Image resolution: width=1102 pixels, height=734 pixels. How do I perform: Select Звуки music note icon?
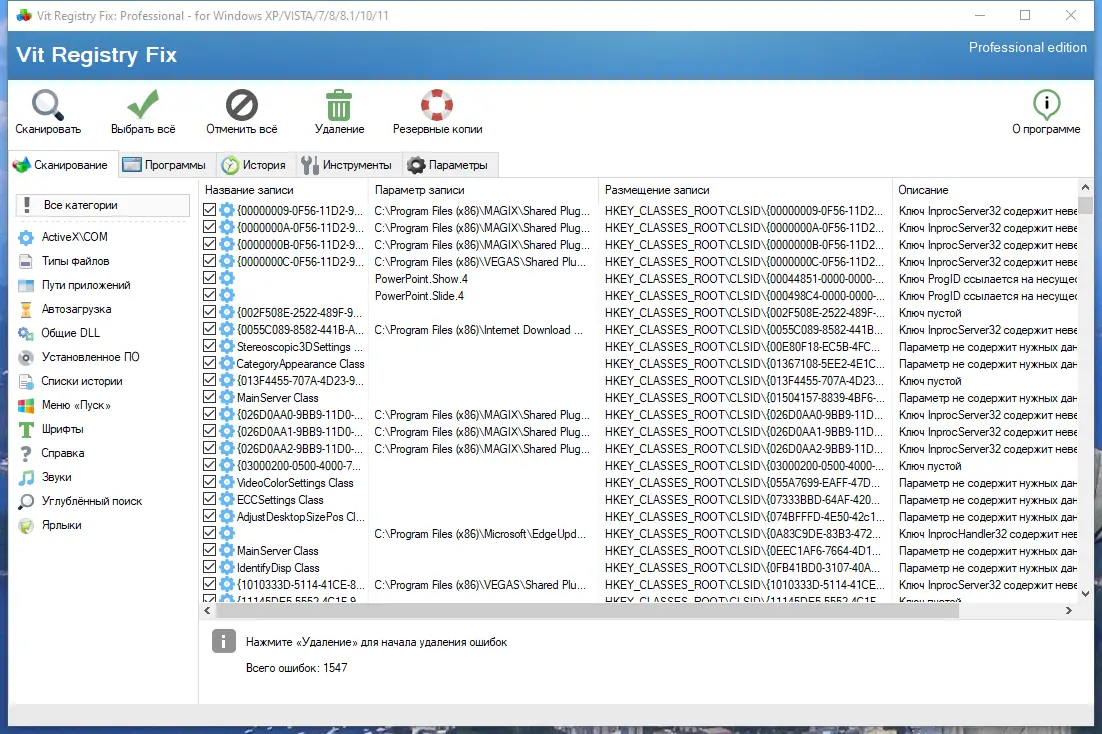(x=26, y=477)
